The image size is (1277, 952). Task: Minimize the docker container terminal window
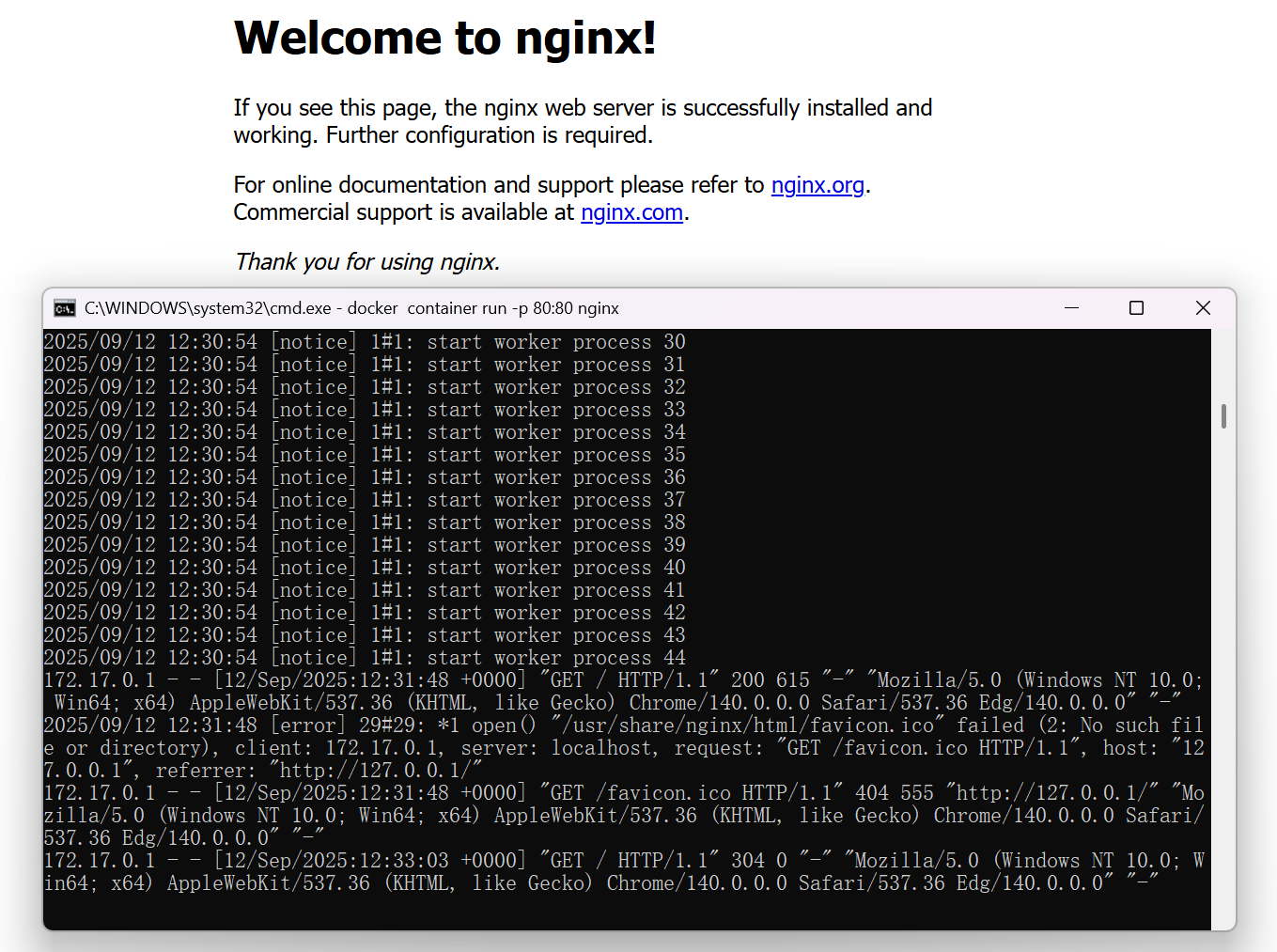(1071, 308)
